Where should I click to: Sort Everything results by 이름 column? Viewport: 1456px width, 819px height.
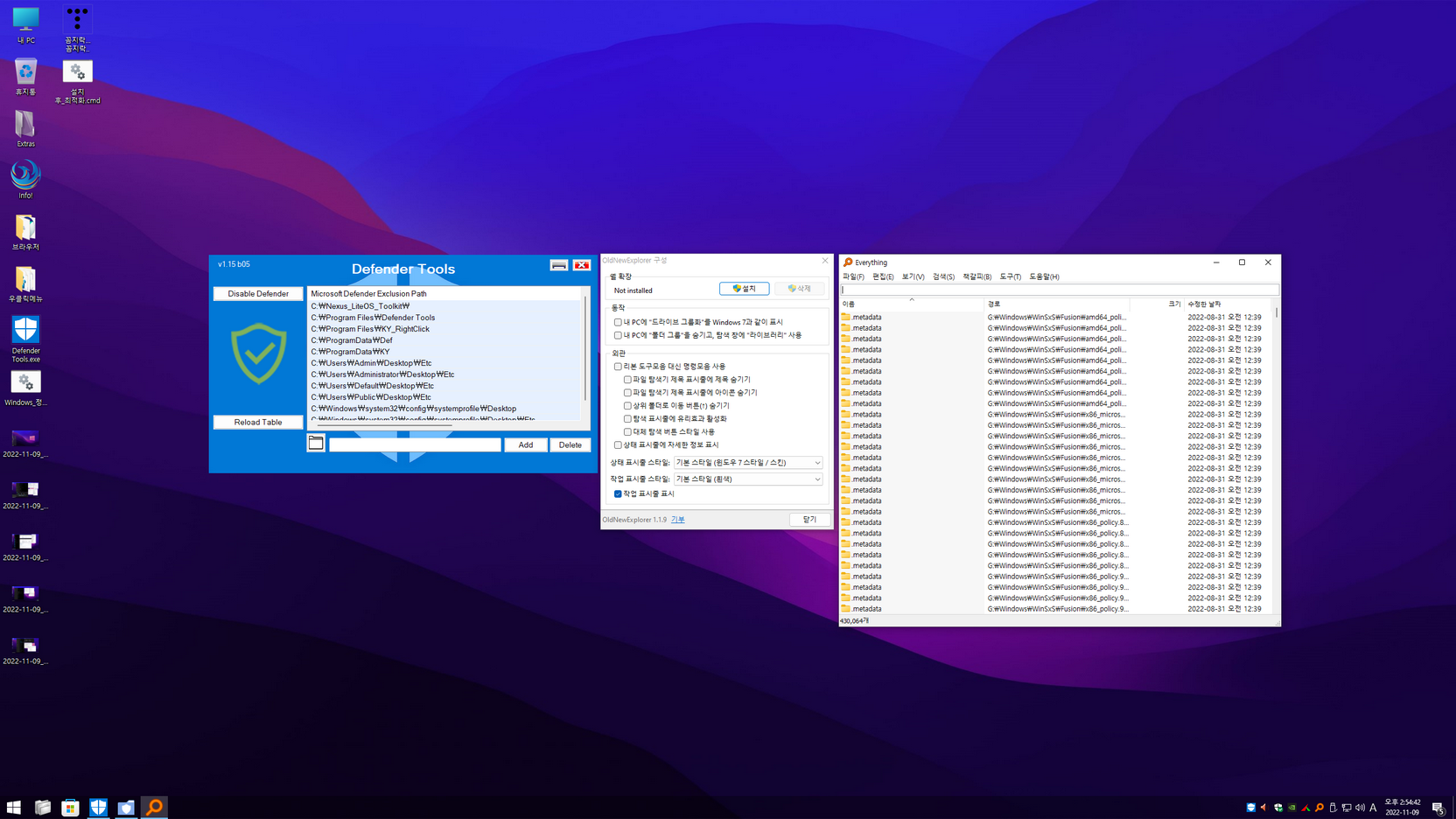click(x=911, y=304)
